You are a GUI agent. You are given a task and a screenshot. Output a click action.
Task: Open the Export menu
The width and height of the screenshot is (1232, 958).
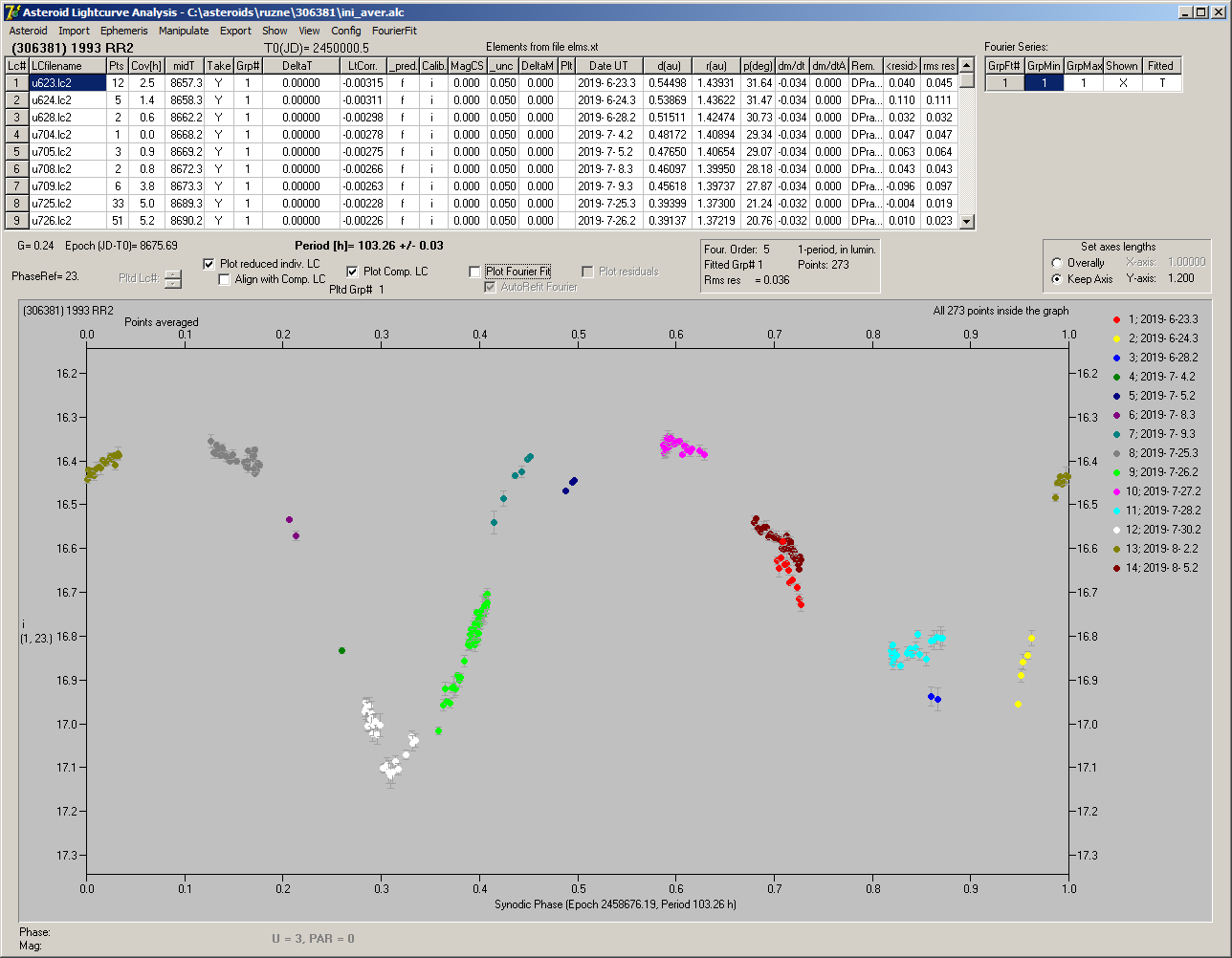click(x=235, y=31)
